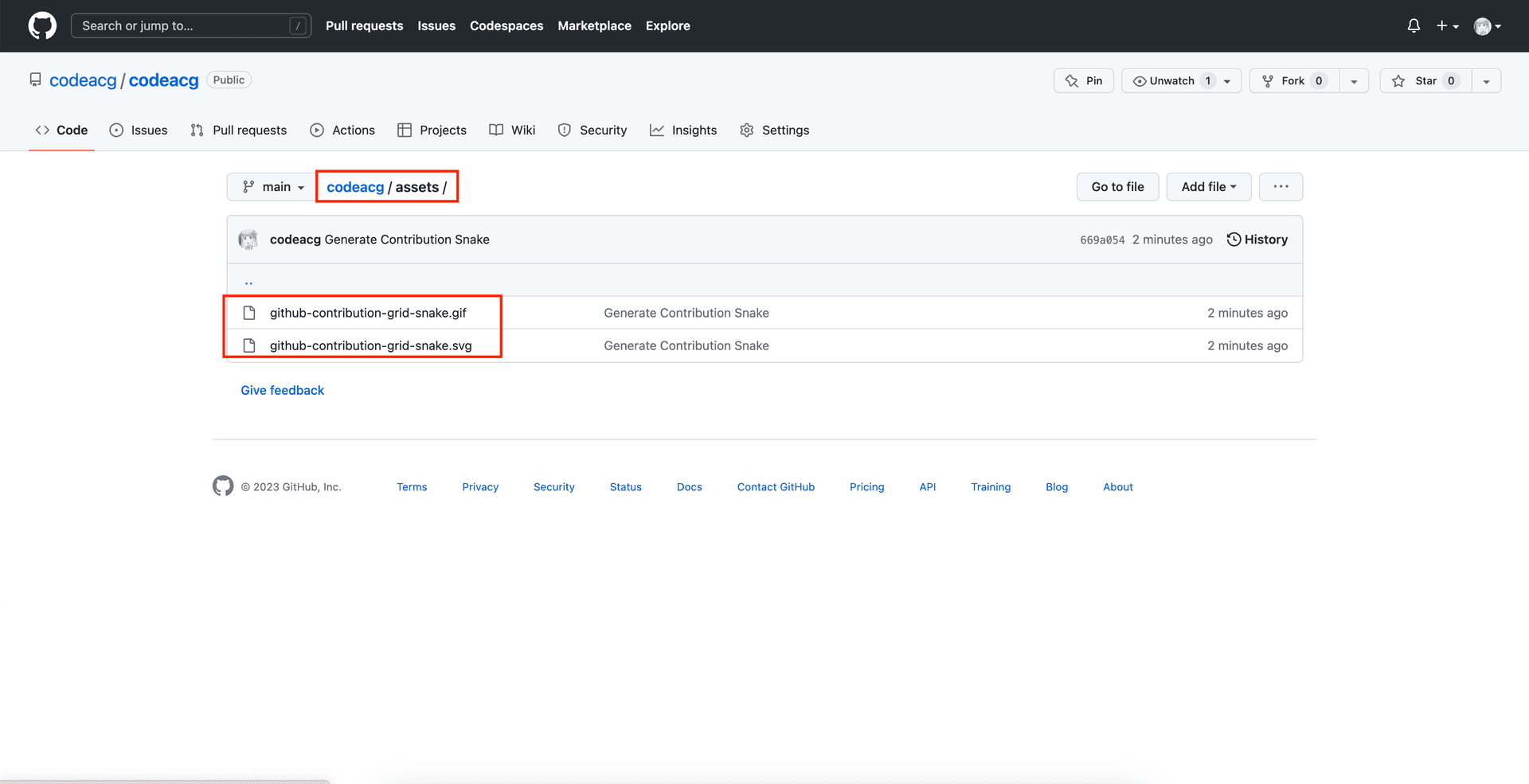Focus the Search or jump to field

[x=190, y=25]
